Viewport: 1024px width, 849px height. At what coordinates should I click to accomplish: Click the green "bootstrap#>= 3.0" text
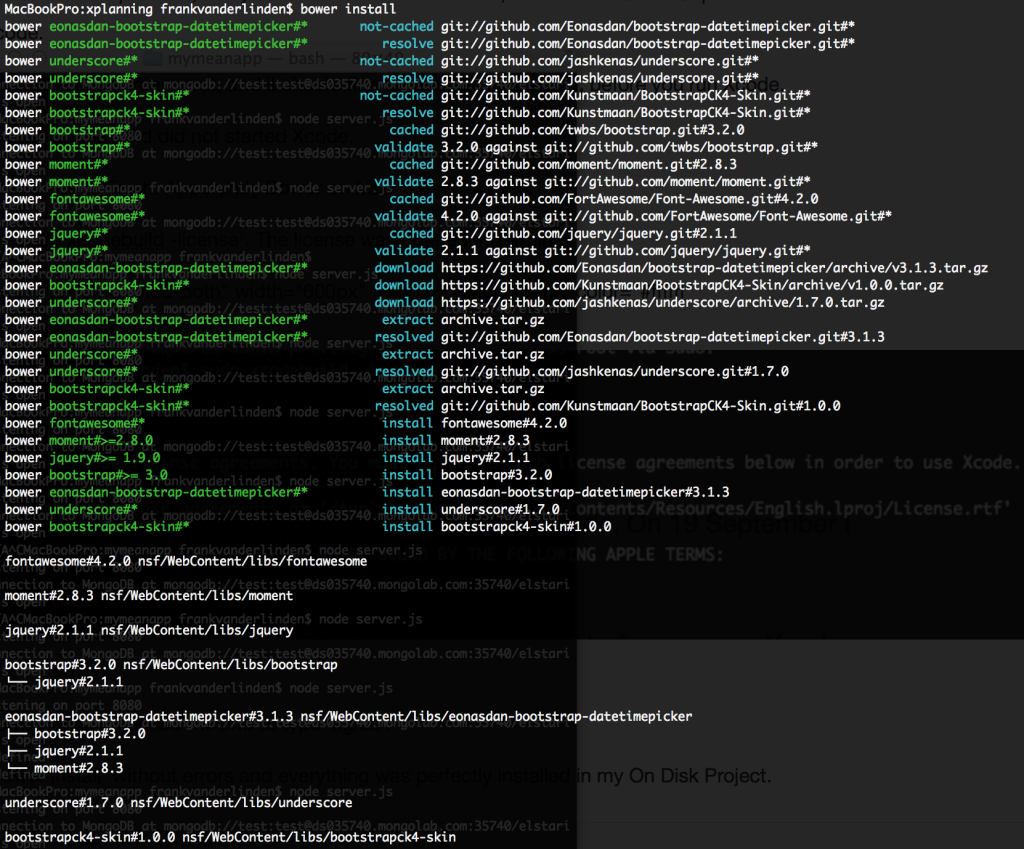108,475
